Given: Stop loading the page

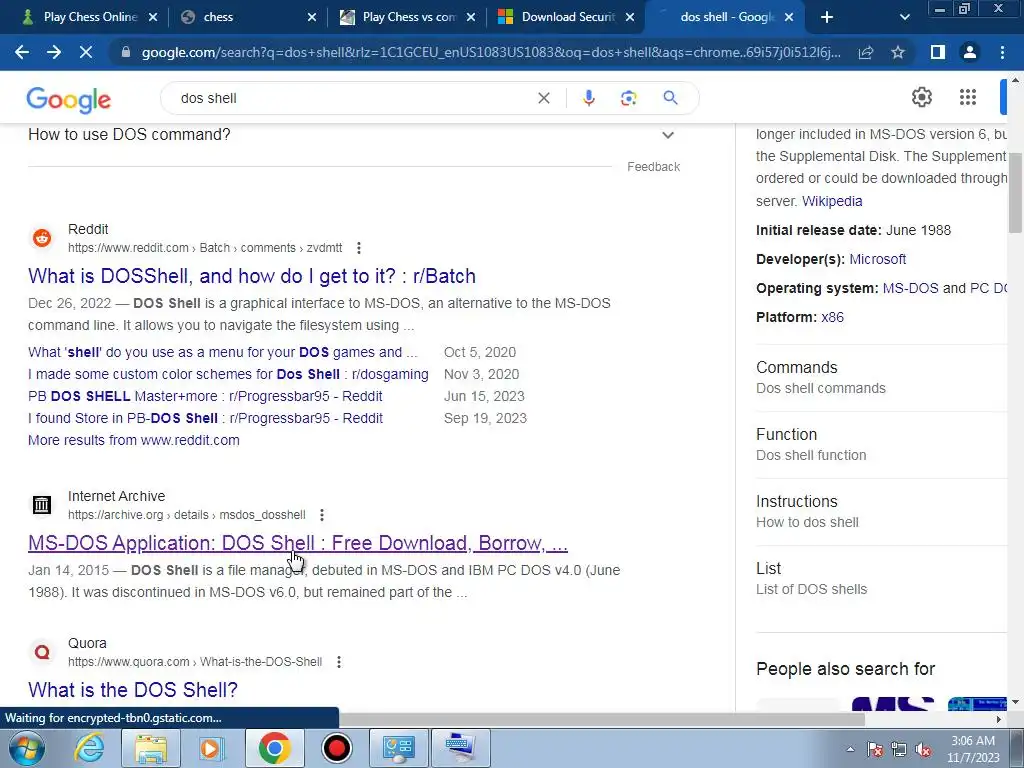Looking at the screenshot, I should click(86, 52).
